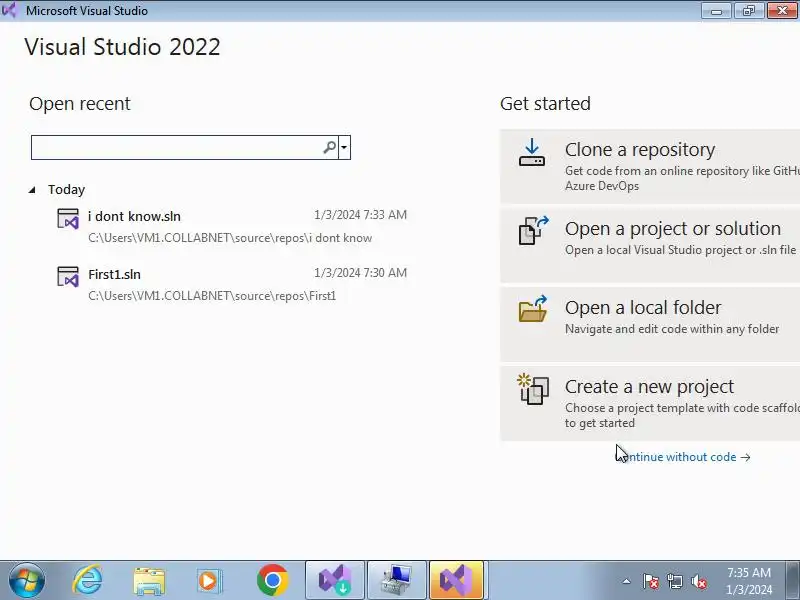Open the clock showing 7:35 AM
Screen dimensions: 800x600
[749, 581]
